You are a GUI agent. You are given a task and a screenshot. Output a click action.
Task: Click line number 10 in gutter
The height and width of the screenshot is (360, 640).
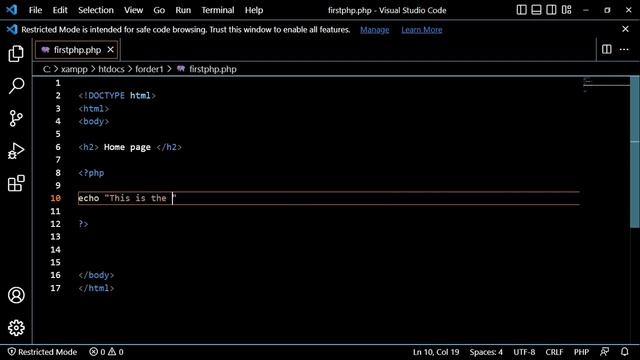tap(56, 198)
